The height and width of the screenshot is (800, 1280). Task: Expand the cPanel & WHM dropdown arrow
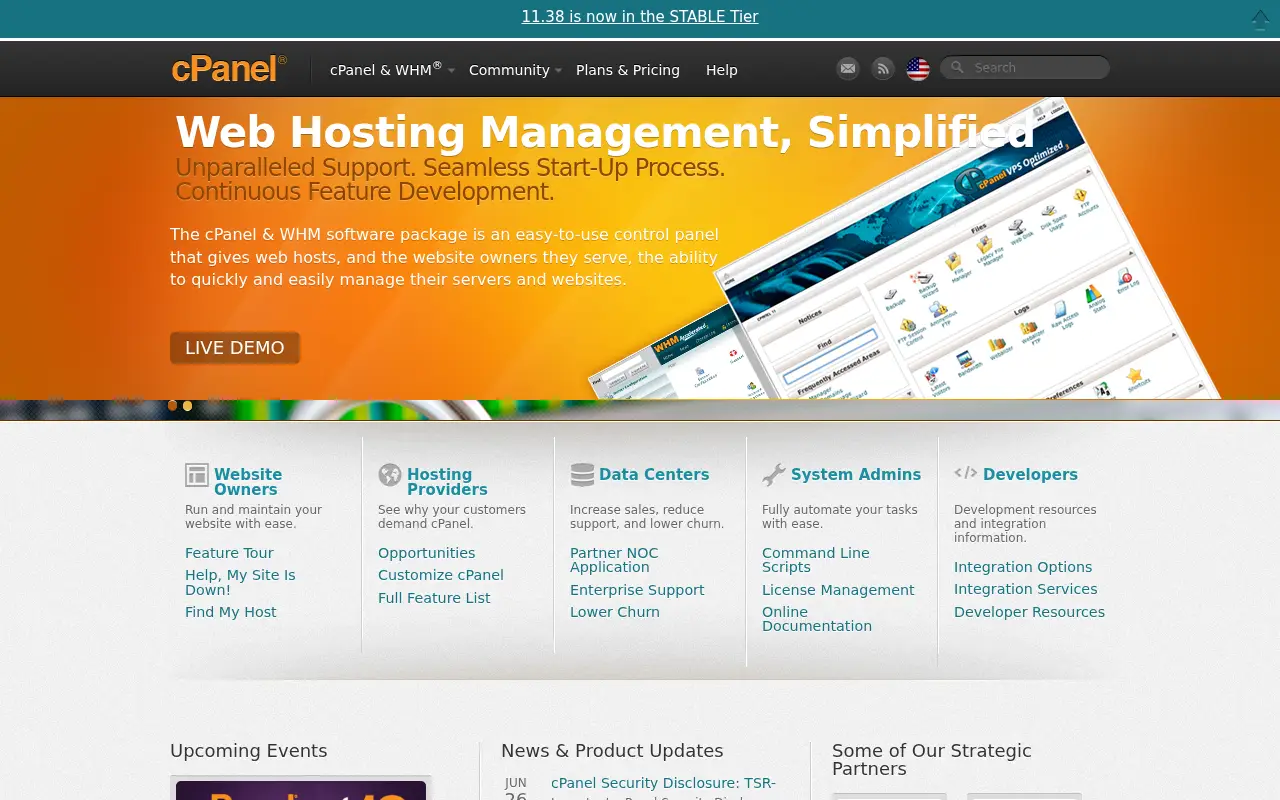click(x=451, y=71)
